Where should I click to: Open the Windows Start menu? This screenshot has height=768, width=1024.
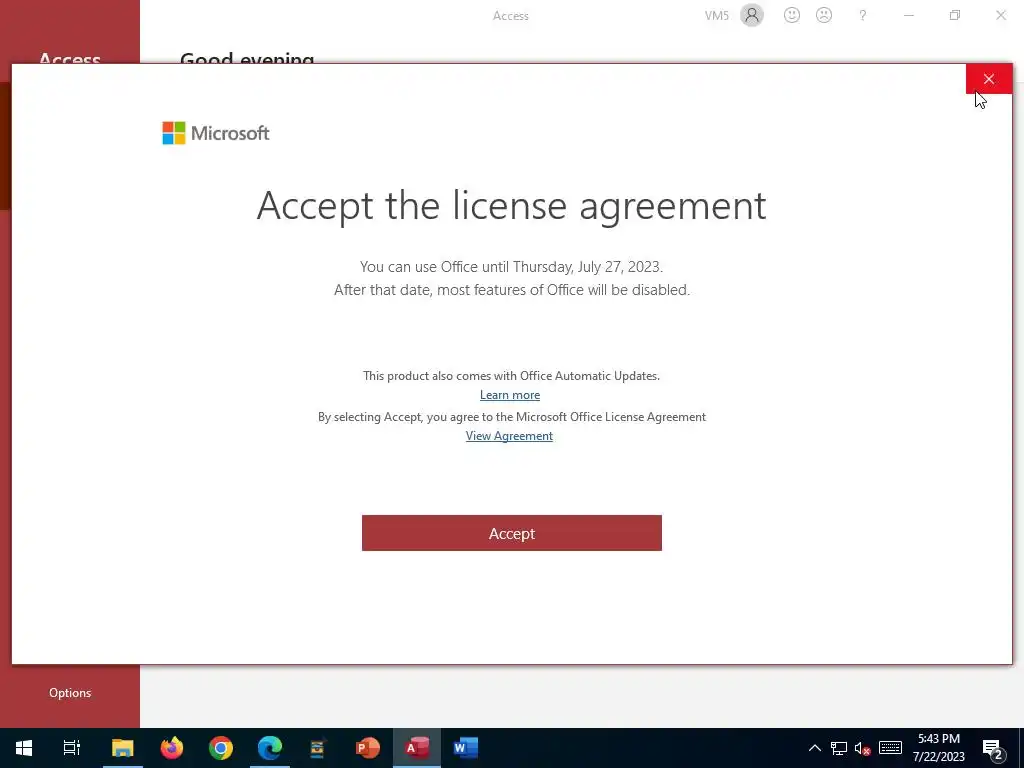(24, 748)
